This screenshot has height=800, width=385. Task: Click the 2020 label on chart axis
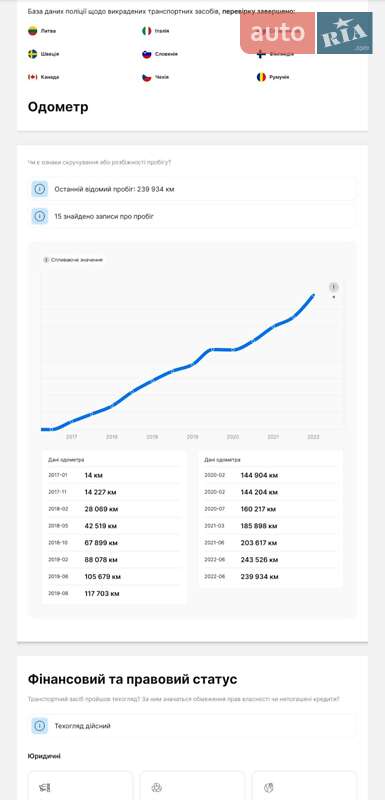click(233, 437)
